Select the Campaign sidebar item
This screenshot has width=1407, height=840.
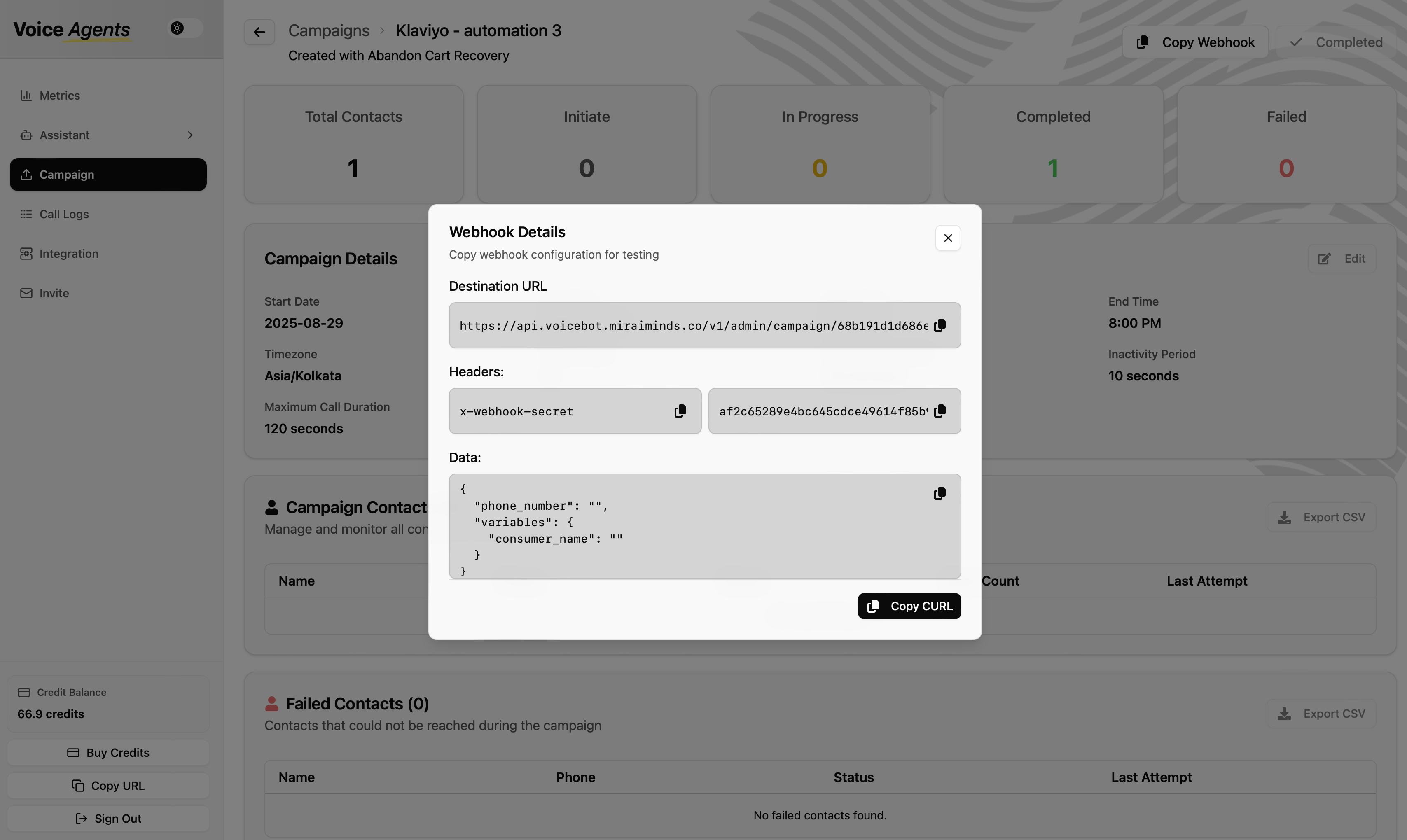pos(66,174)
